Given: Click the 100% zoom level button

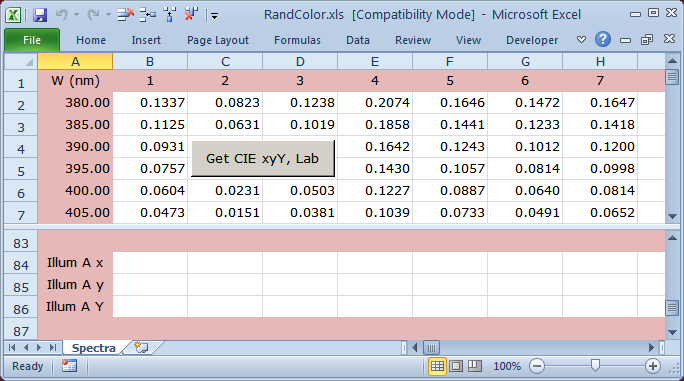Looking at the screenshot, I should pyautogui.click(x=507, y=366).
